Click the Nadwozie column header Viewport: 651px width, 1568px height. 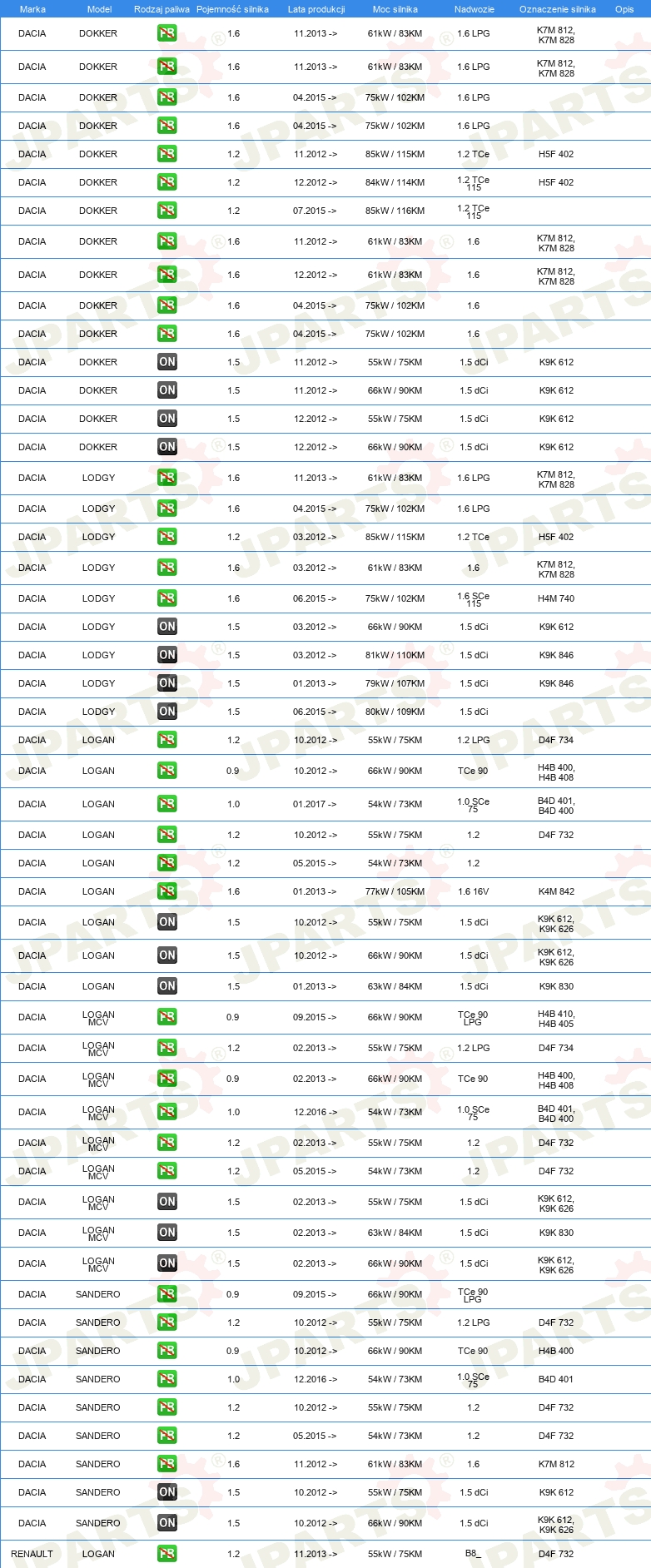475,9
